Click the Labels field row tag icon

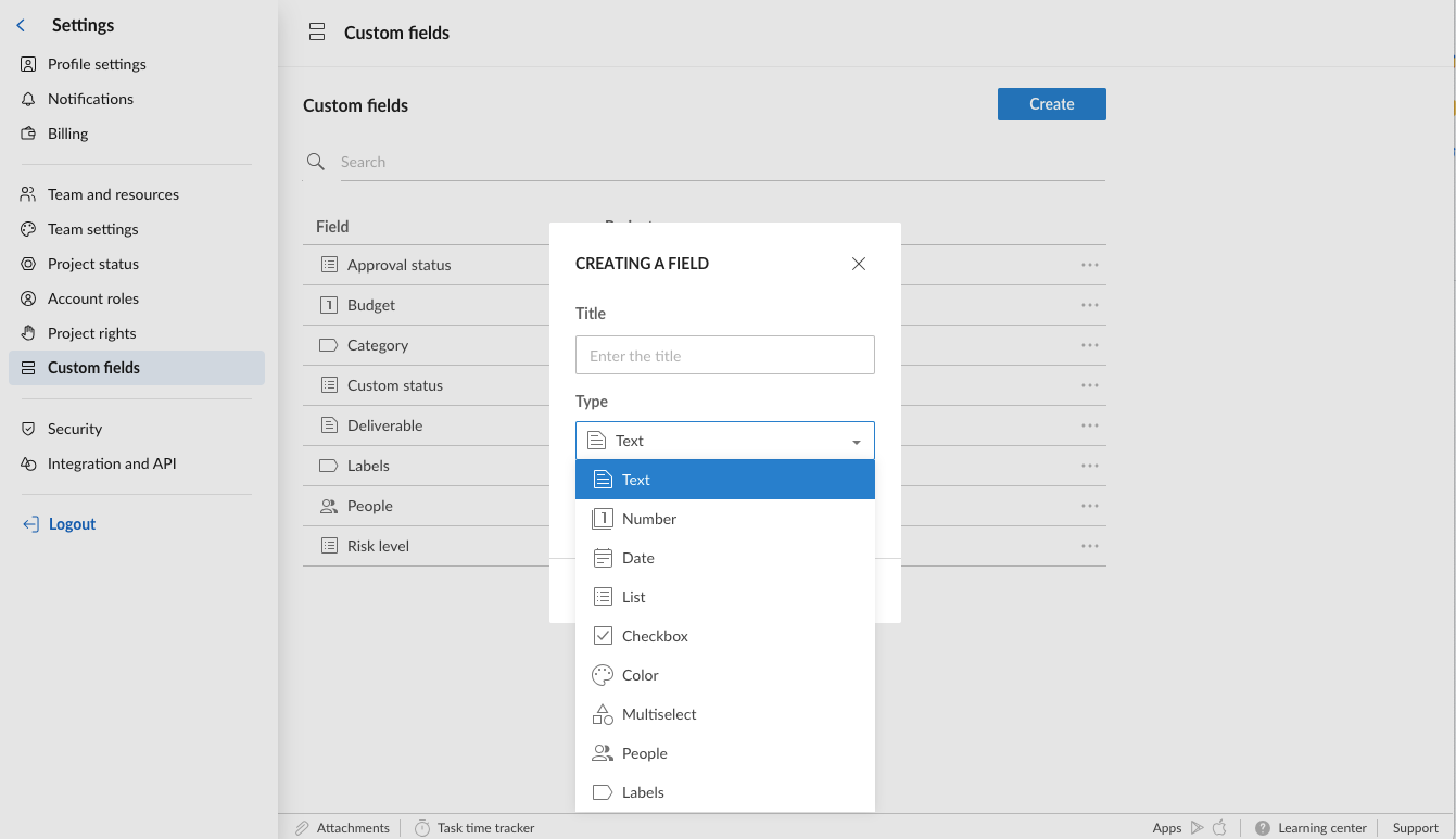coord(328,466)
